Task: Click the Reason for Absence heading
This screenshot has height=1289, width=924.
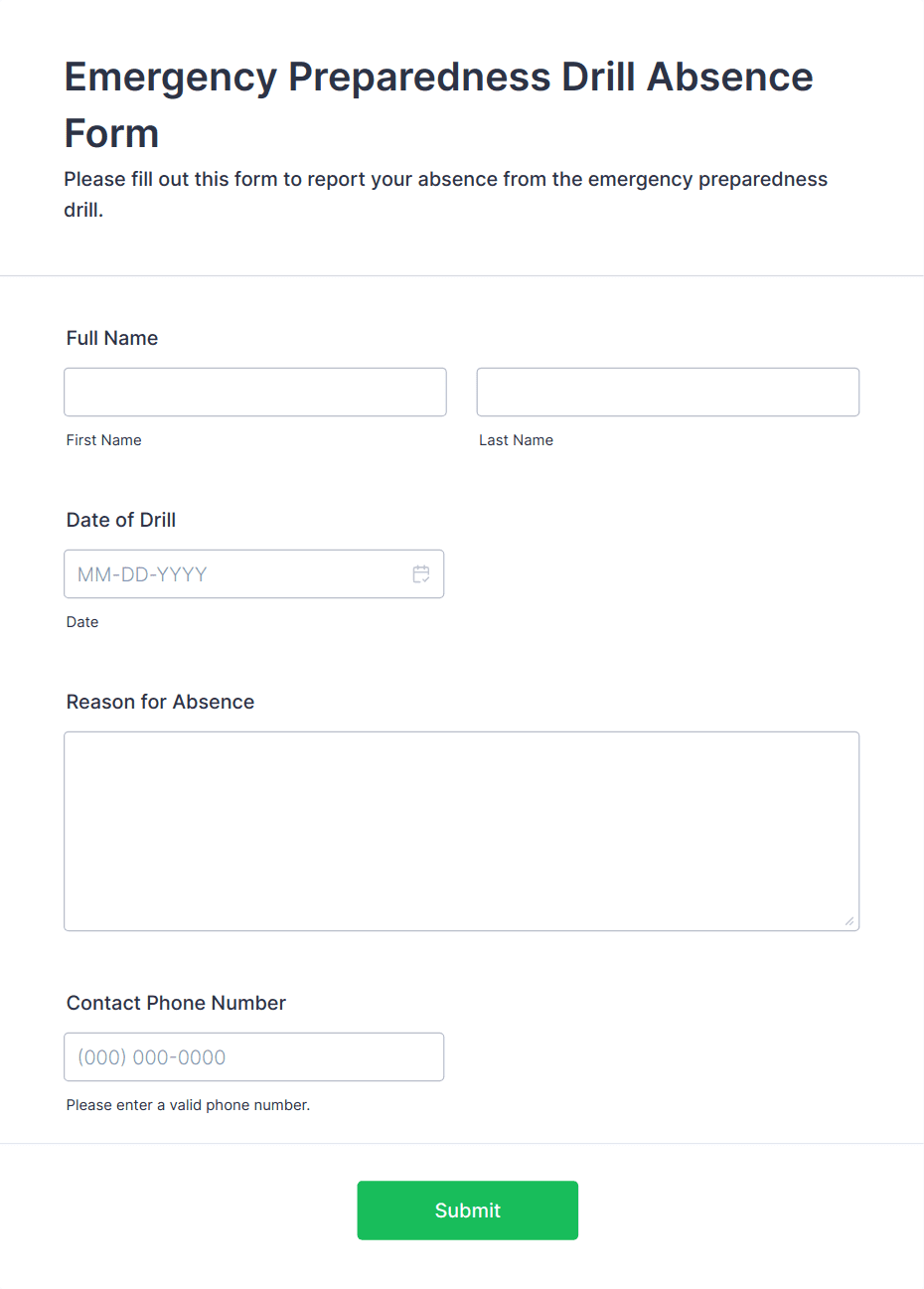Action: pos(160,702)
